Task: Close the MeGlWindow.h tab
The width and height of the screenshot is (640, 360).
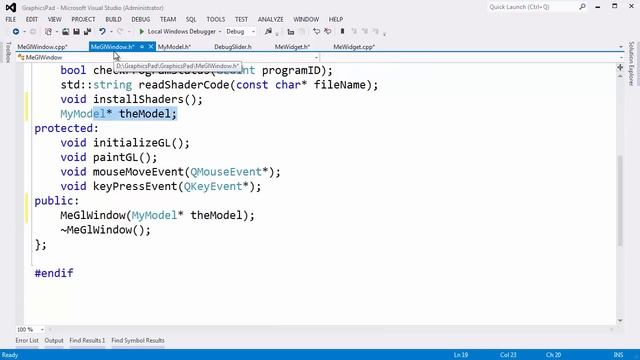Action: coord(151,47)
